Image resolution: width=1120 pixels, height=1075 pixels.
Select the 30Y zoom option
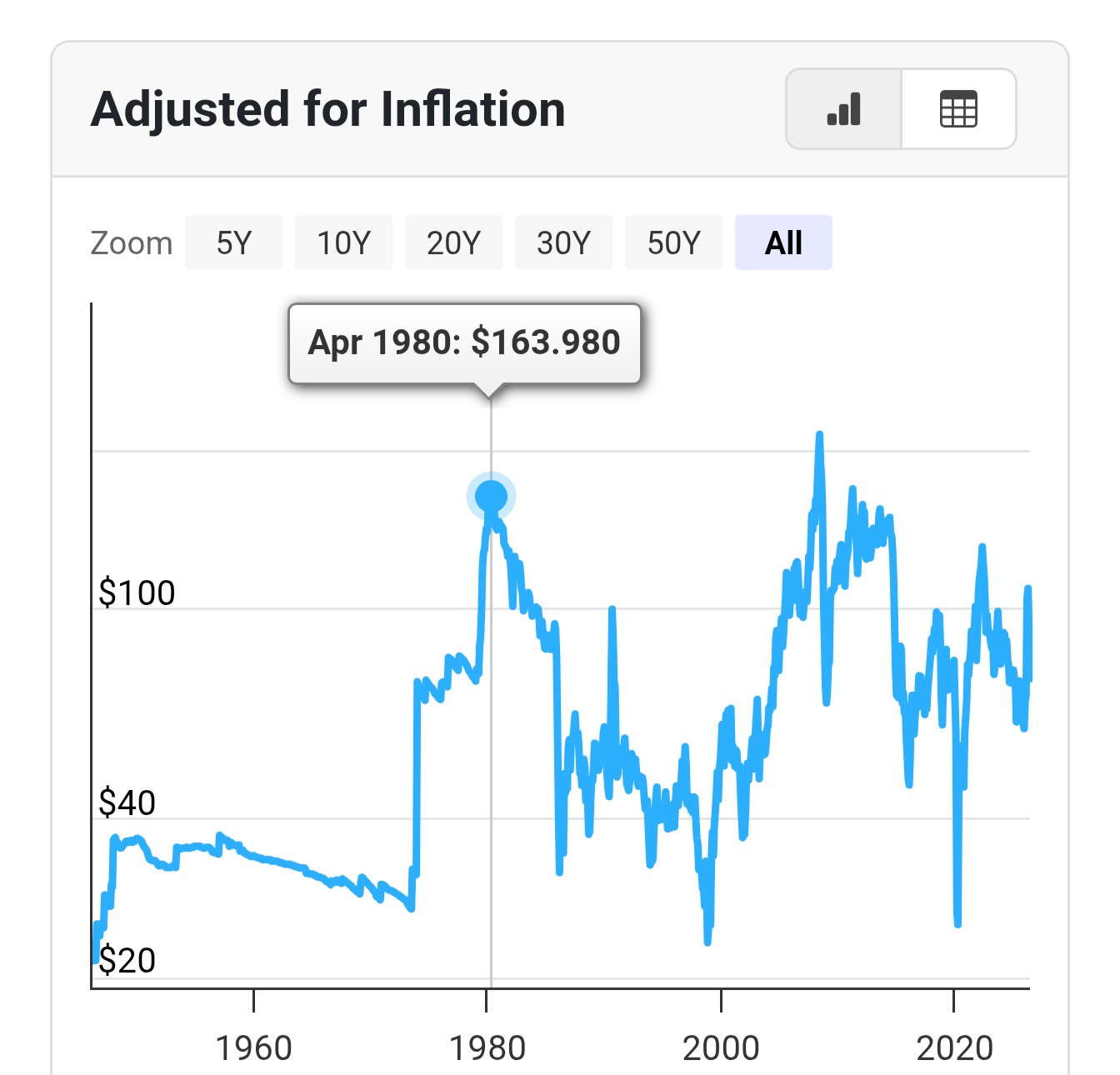563,242
